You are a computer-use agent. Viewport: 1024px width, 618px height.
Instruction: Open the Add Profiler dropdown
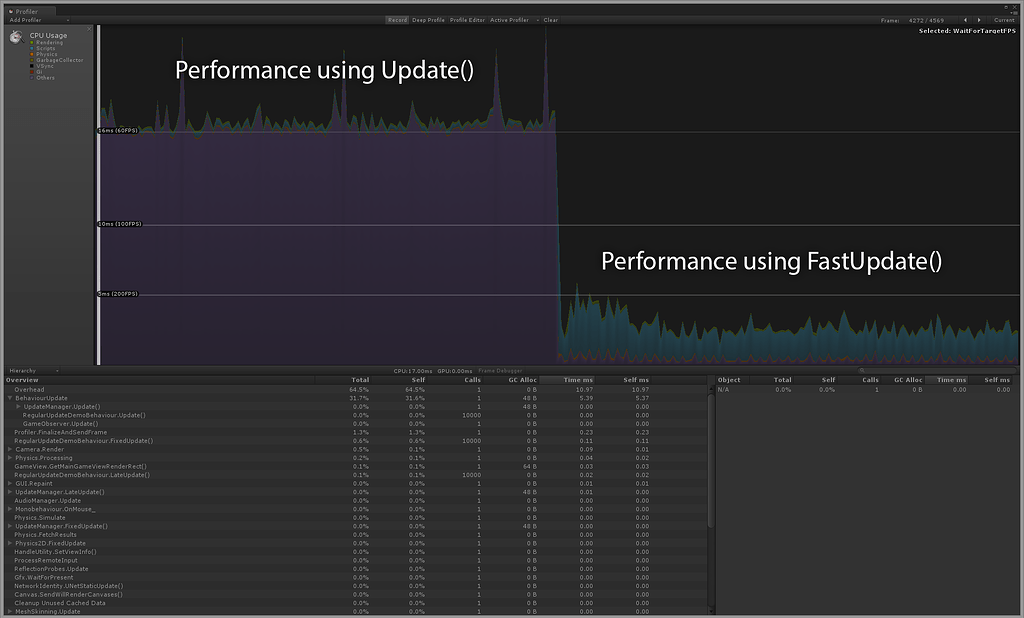coord(38,20)
